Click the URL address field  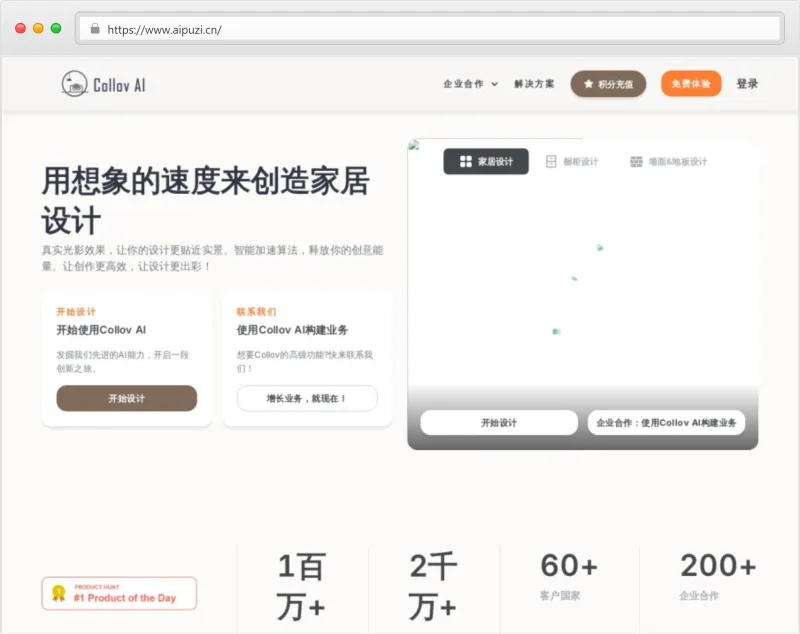[430, 29]
